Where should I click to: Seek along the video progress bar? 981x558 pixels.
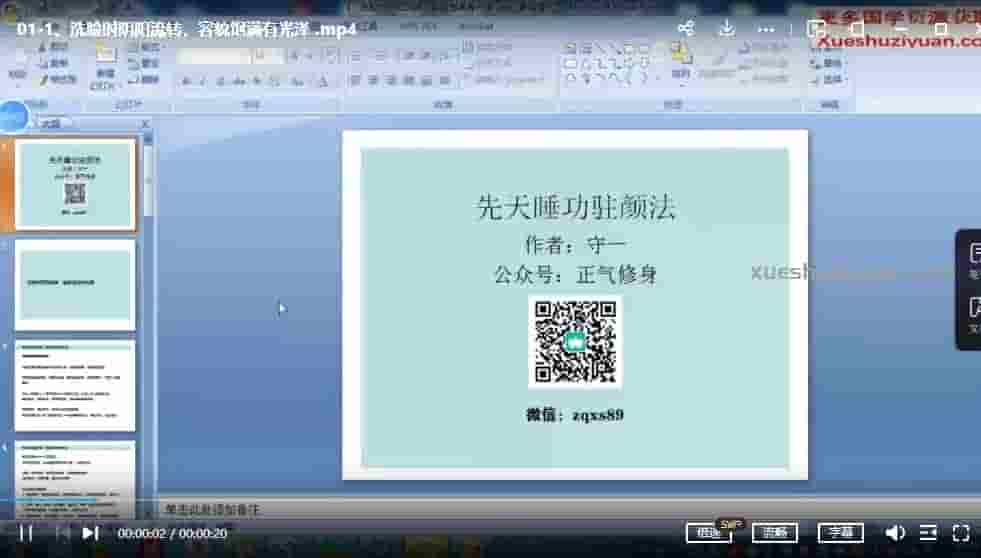coord(490,501)
